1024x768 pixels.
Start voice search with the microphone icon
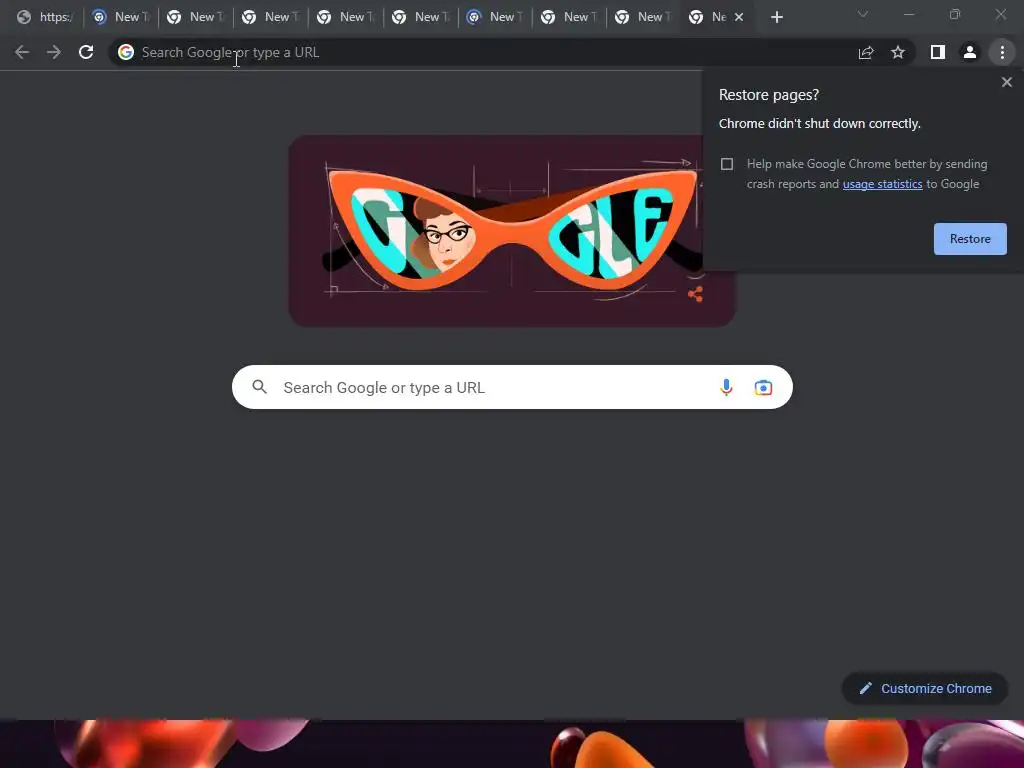click(x=726, y=387)
